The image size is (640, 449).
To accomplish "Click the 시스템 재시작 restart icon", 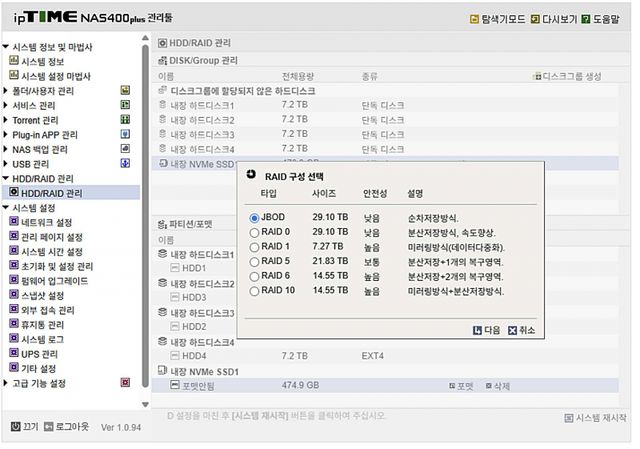I will coord(569,418).
